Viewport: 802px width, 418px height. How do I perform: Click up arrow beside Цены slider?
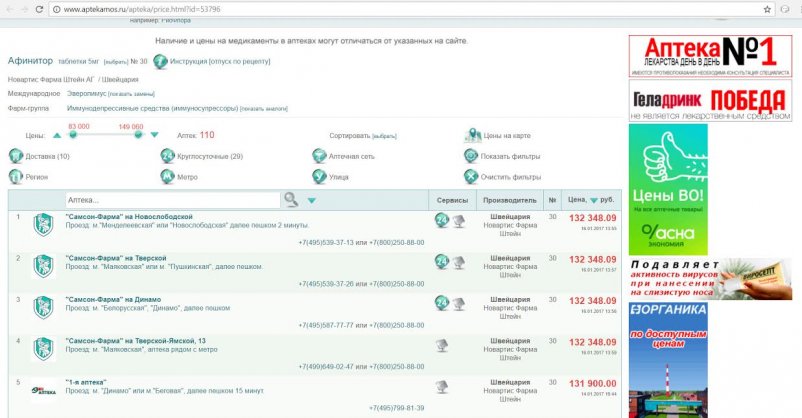click(57, 136)
